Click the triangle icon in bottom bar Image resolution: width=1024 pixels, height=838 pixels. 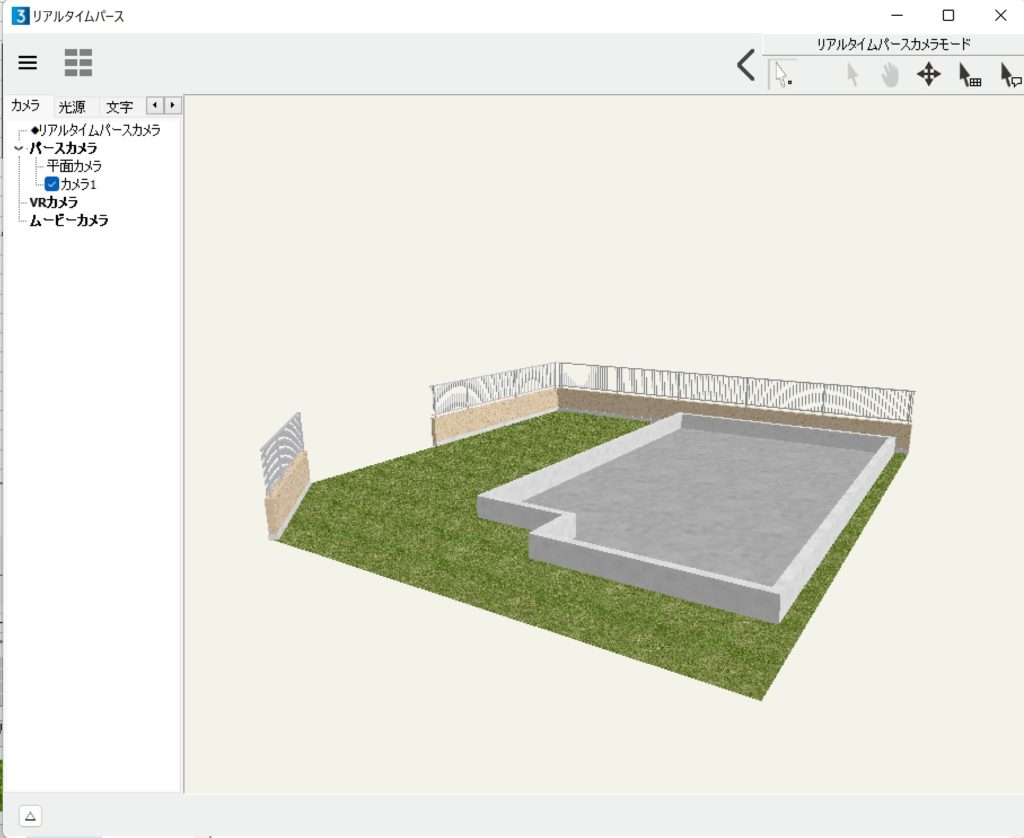(30, 816)
